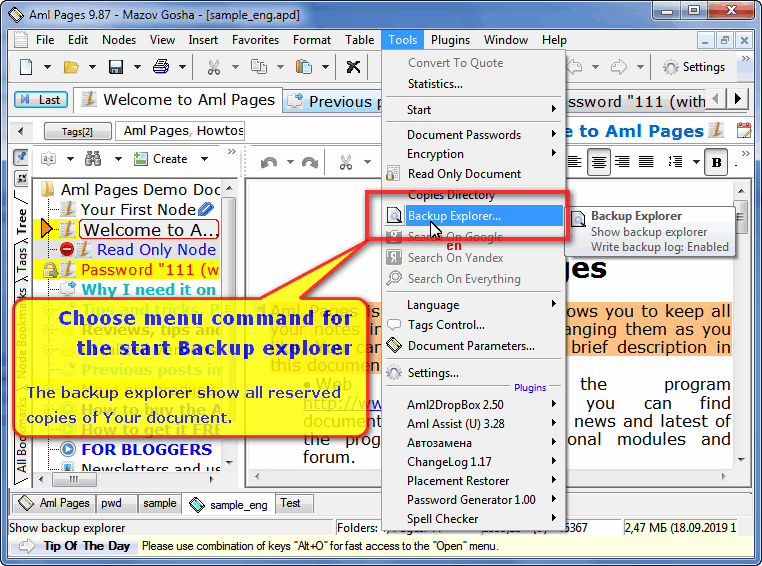Screen dimensions: 762x566
Task: Open dropdown arrow next to Print icon
Action: (x=182, y=67)
